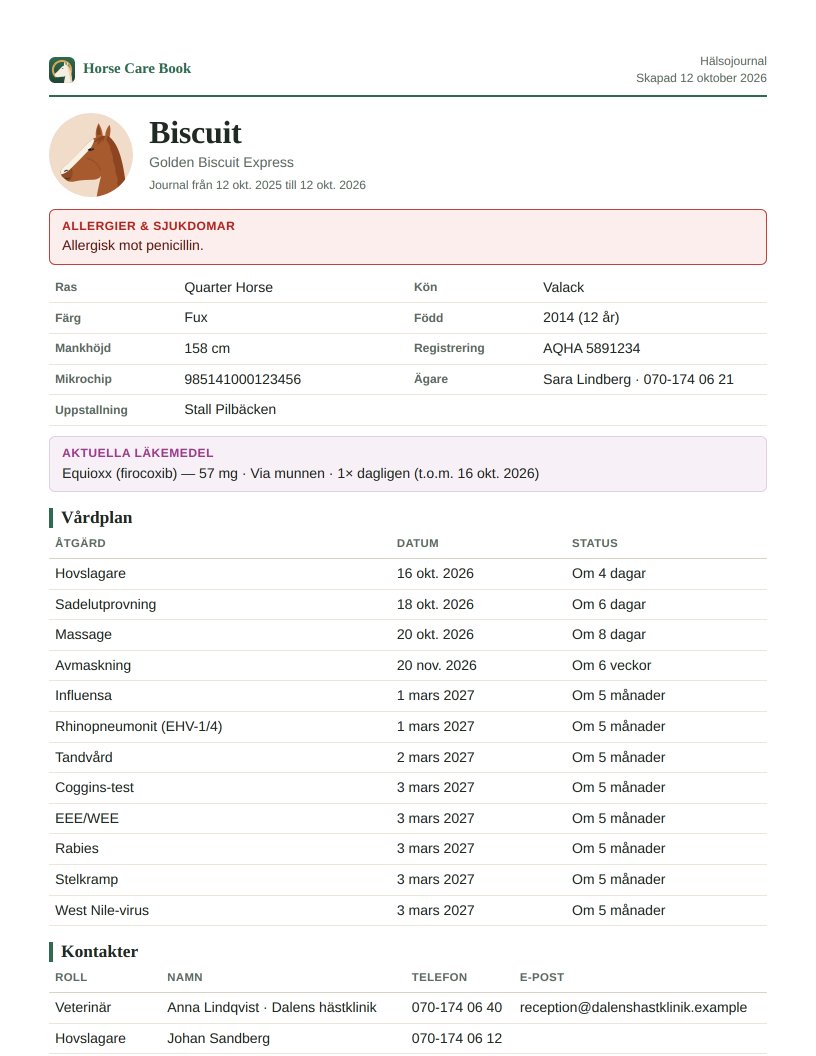Select the horse name Biscuit heading
Screen dimensions: 816x1056
195,133
